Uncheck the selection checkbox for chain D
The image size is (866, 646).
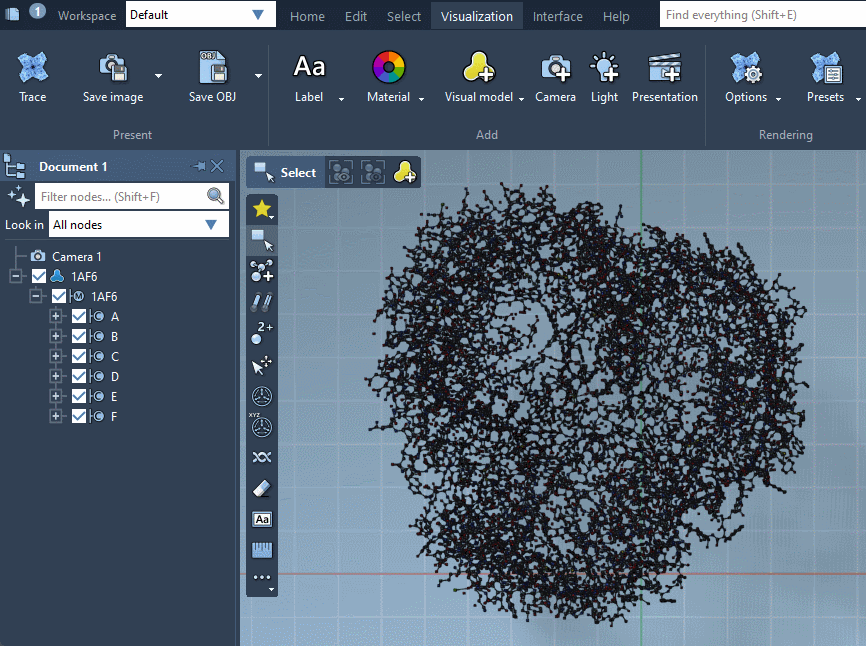[x=78, y=375]
